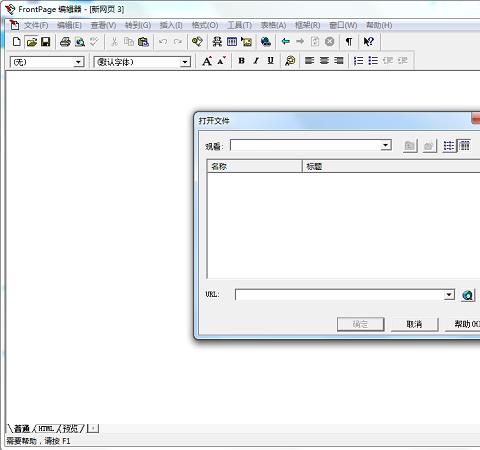480x450 pixels.
Task: Click the Back arrow navigation icon
Action: [x=285, y=42]
